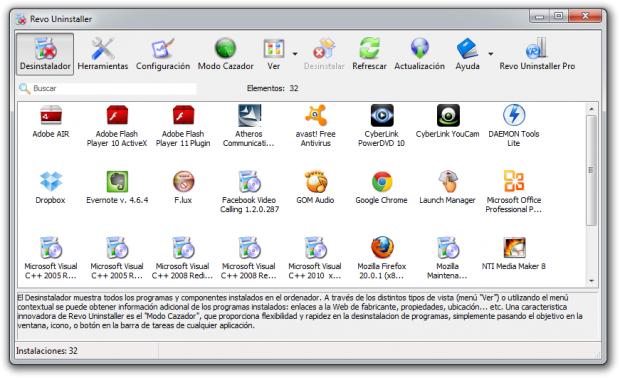
Task: Maximize the Revo Uninstaller window
Action: click(558, 16)
